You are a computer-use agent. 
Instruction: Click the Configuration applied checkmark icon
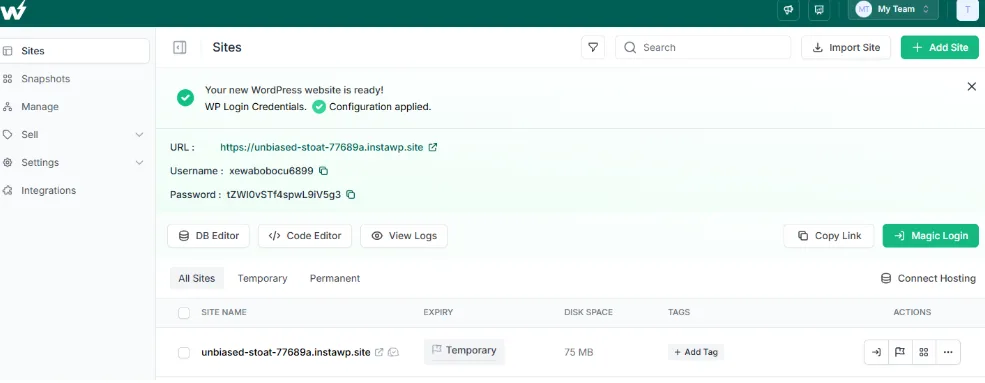tap(319, 107)
